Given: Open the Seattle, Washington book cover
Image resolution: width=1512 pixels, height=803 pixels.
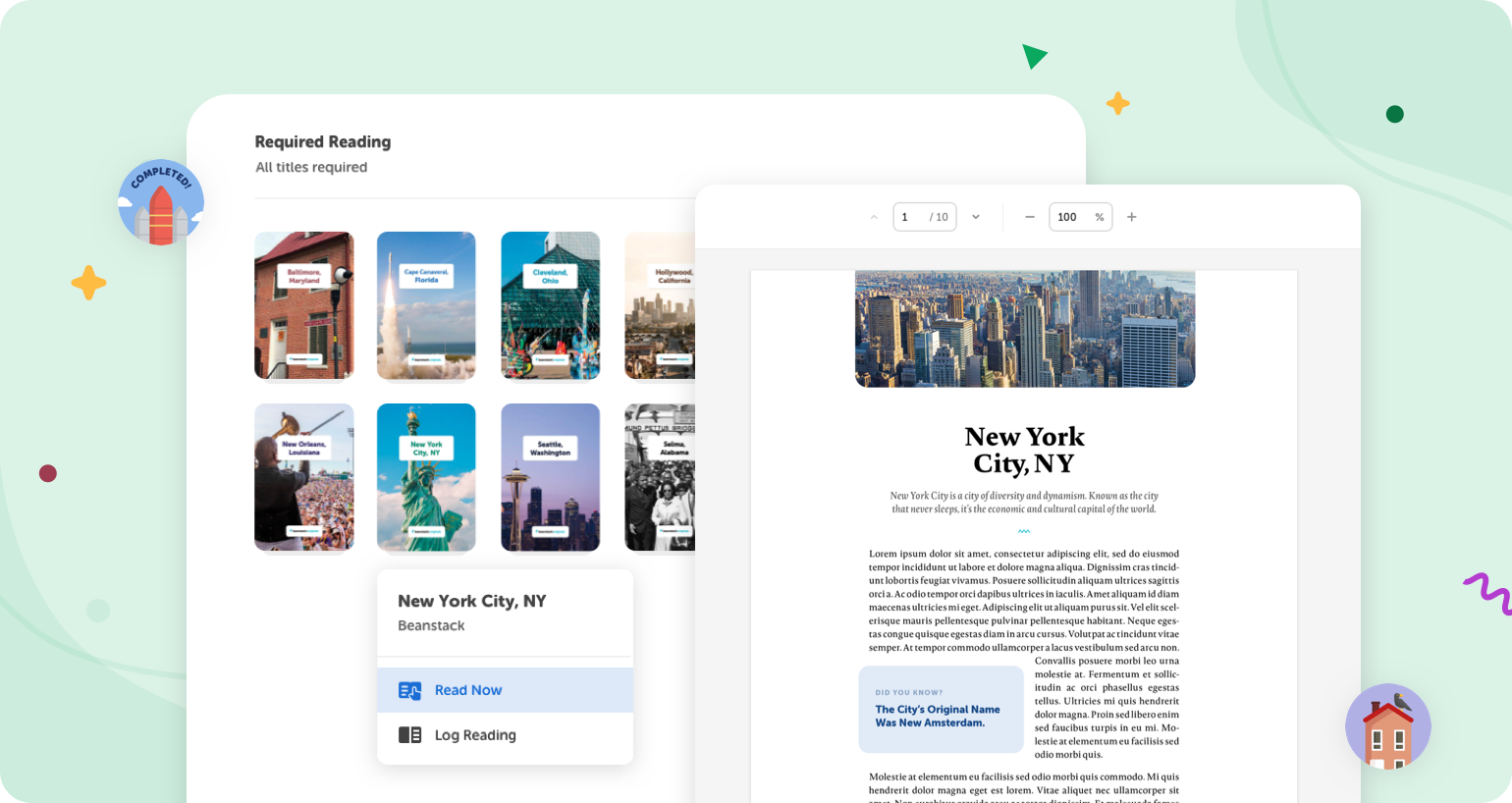Looking at the screenshot, I should (550, 477).
